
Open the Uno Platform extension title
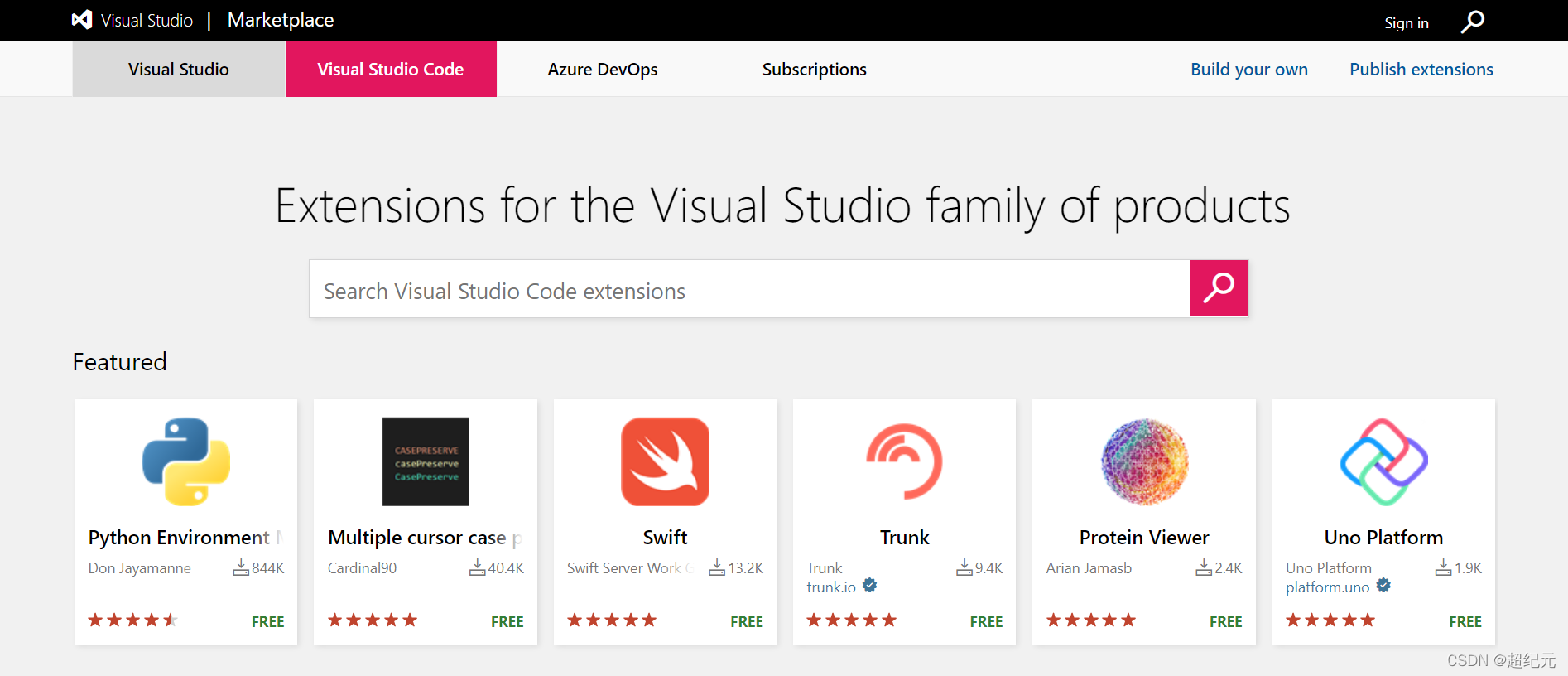pos(1383,538)
